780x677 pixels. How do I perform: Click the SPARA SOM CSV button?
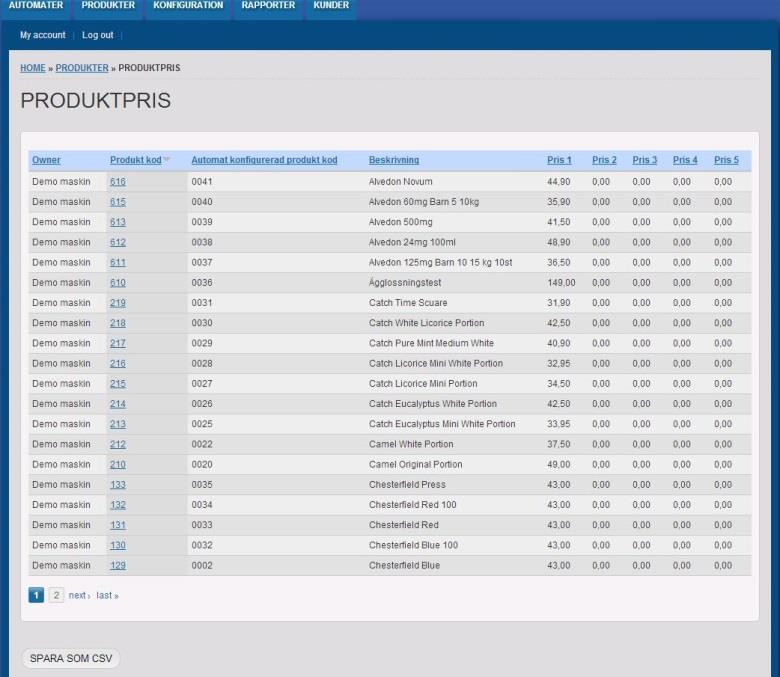click(71, 658)
